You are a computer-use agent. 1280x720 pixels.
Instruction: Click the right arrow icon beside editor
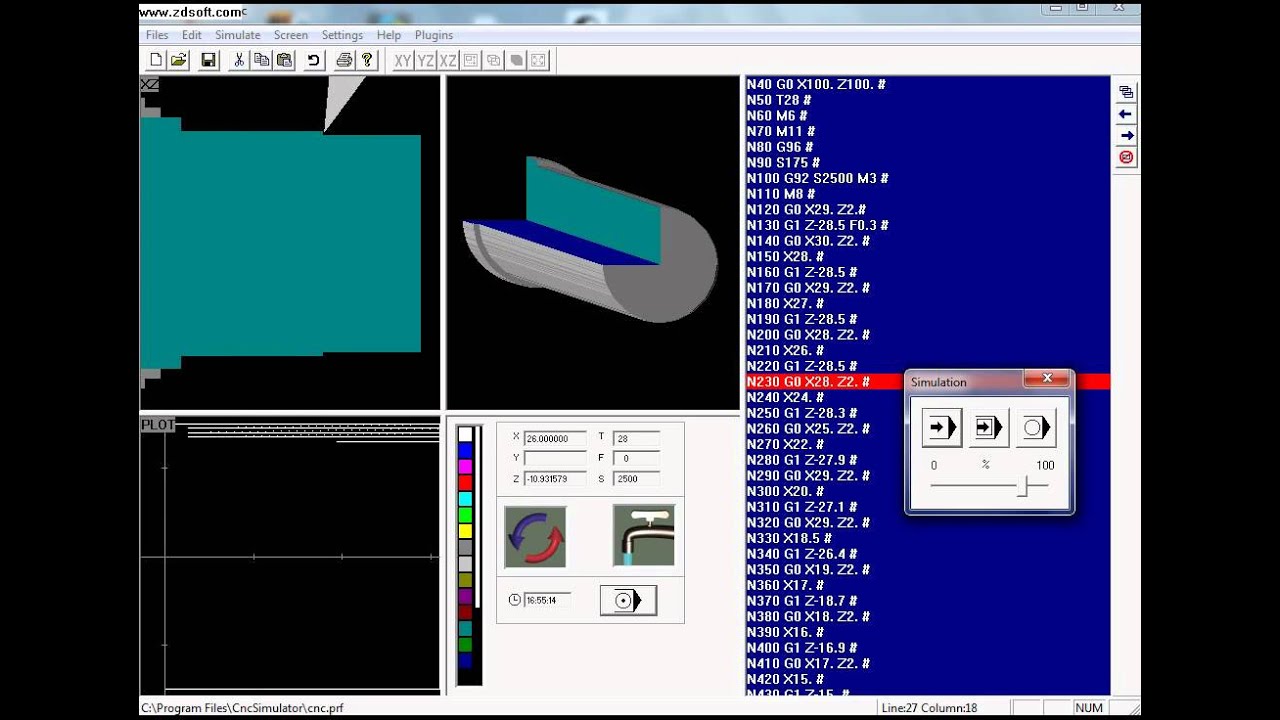pos(1126,136)
